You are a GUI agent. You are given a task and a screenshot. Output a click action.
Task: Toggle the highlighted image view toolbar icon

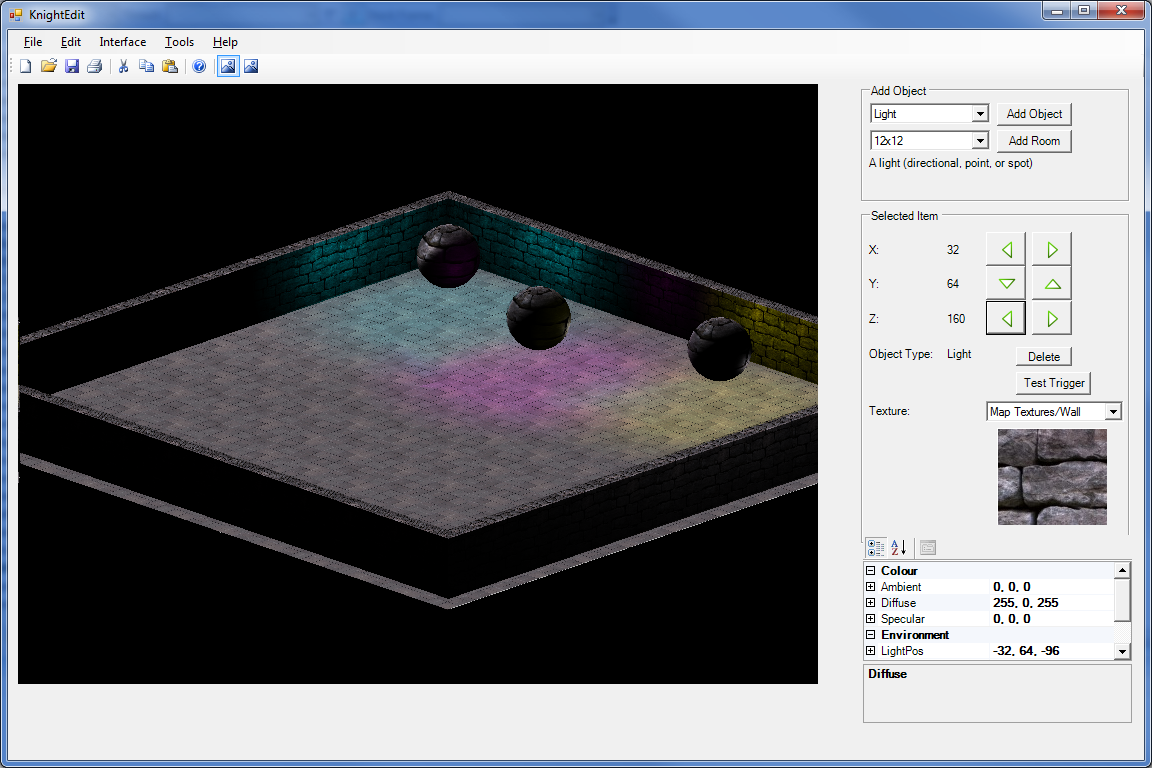[x=228, y=65]
